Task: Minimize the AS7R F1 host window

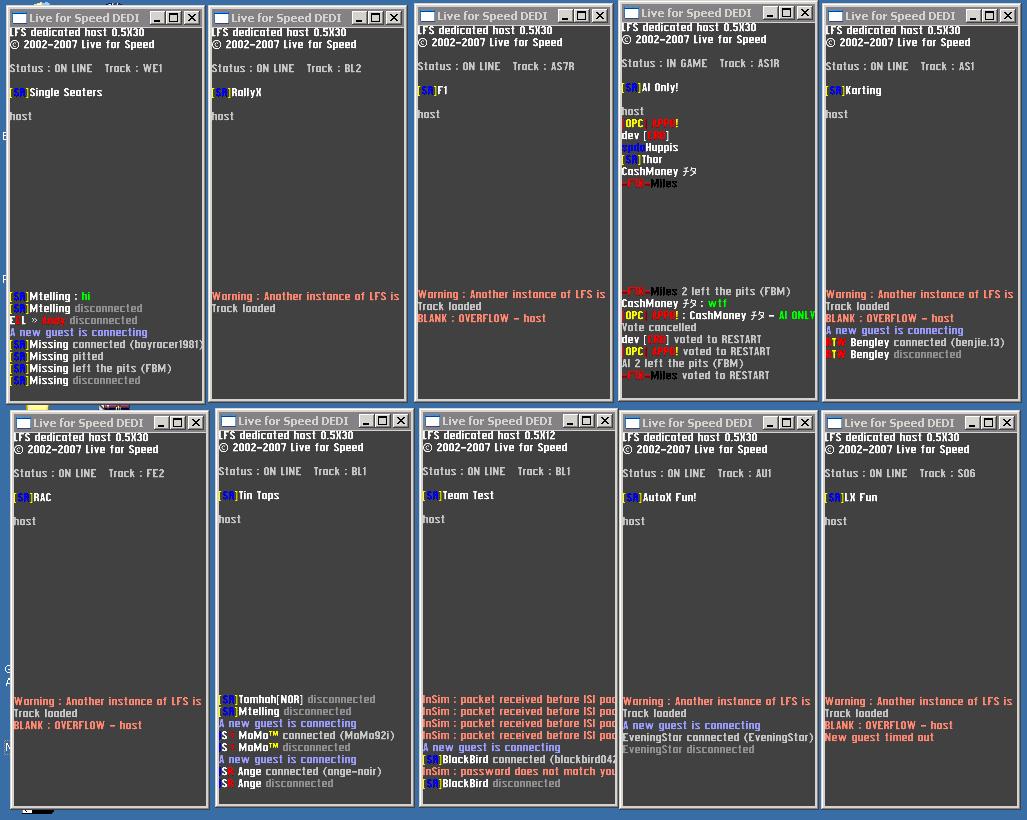Action: point(565,16)
